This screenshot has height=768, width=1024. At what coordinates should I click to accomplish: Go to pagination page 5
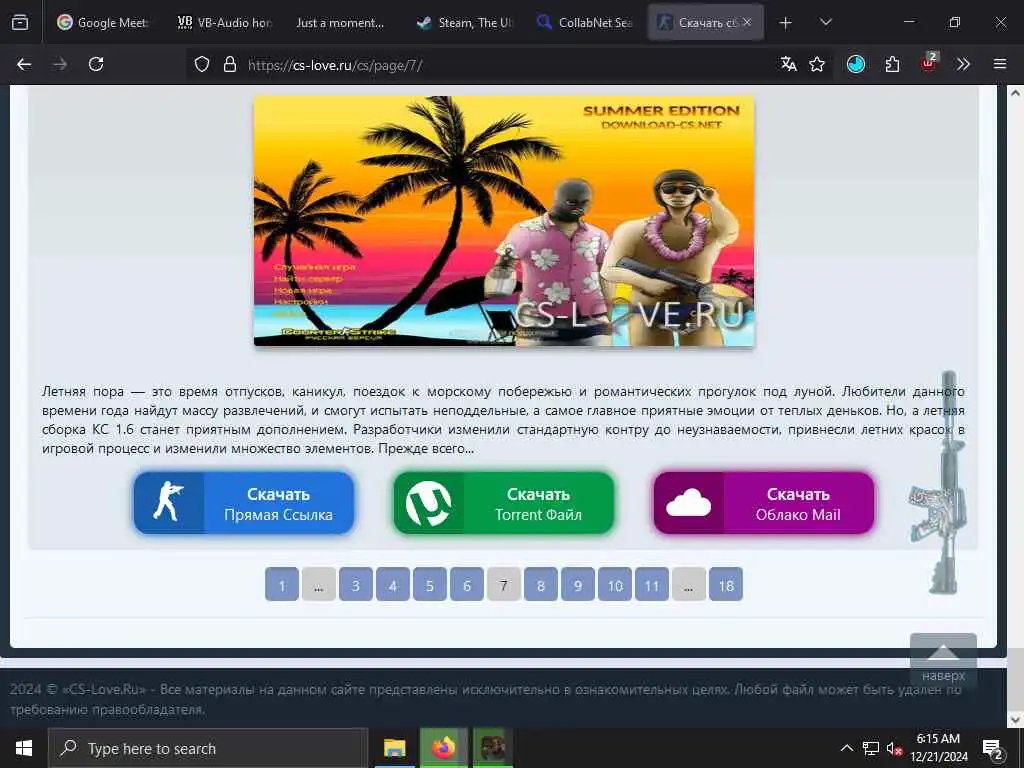tap(430, 584)
